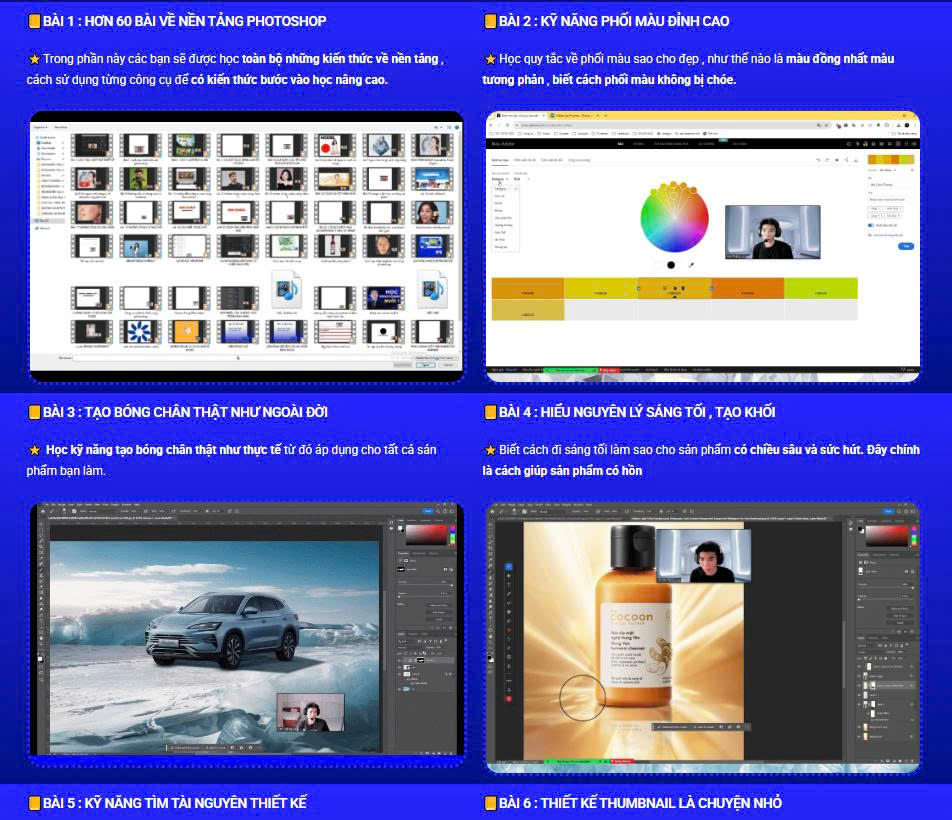952x820 pixels.
Task: Click the blue save button in Adobe Color panel
Action: 906,245
